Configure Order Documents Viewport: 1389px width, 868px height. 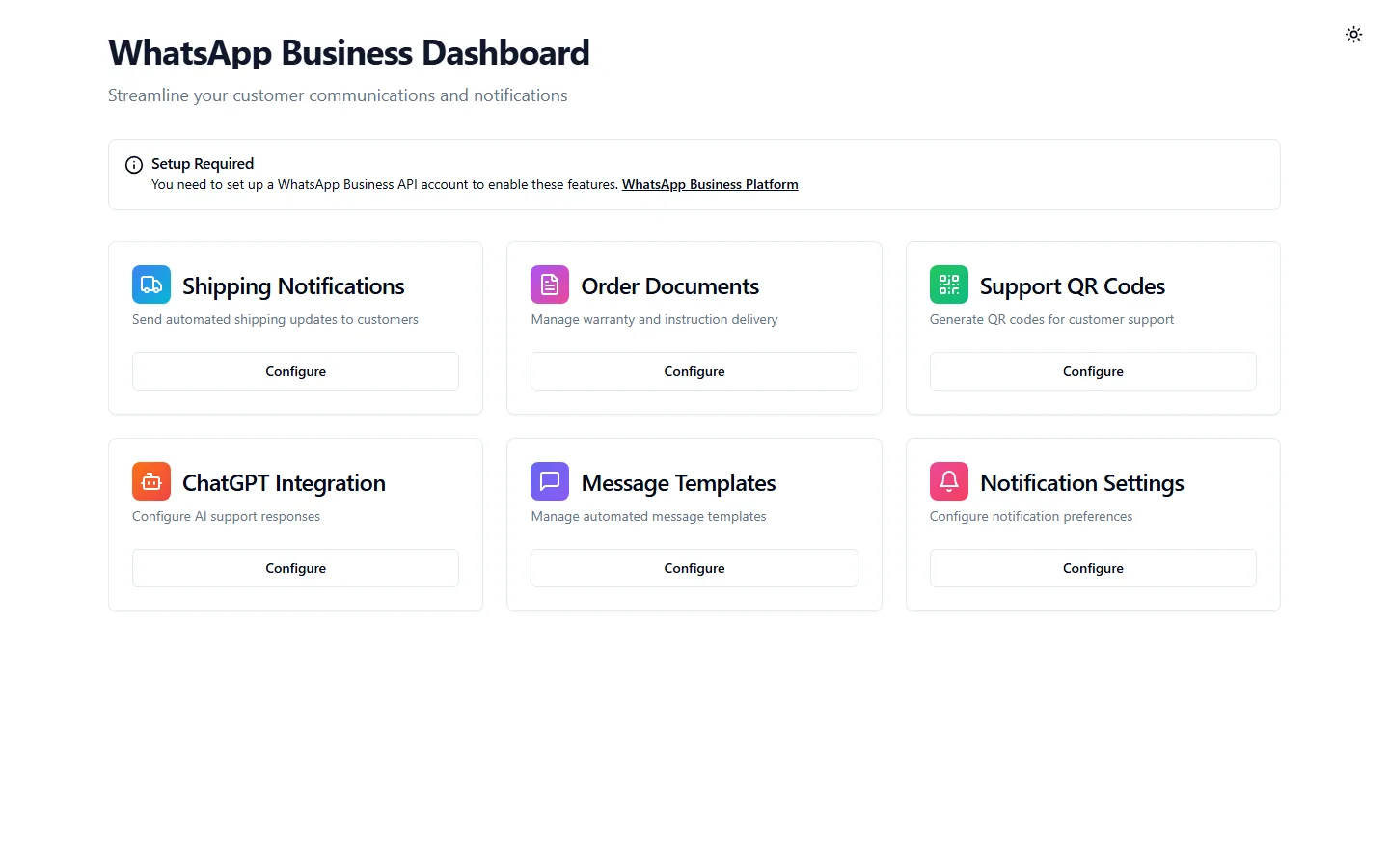tap(694, 371)
